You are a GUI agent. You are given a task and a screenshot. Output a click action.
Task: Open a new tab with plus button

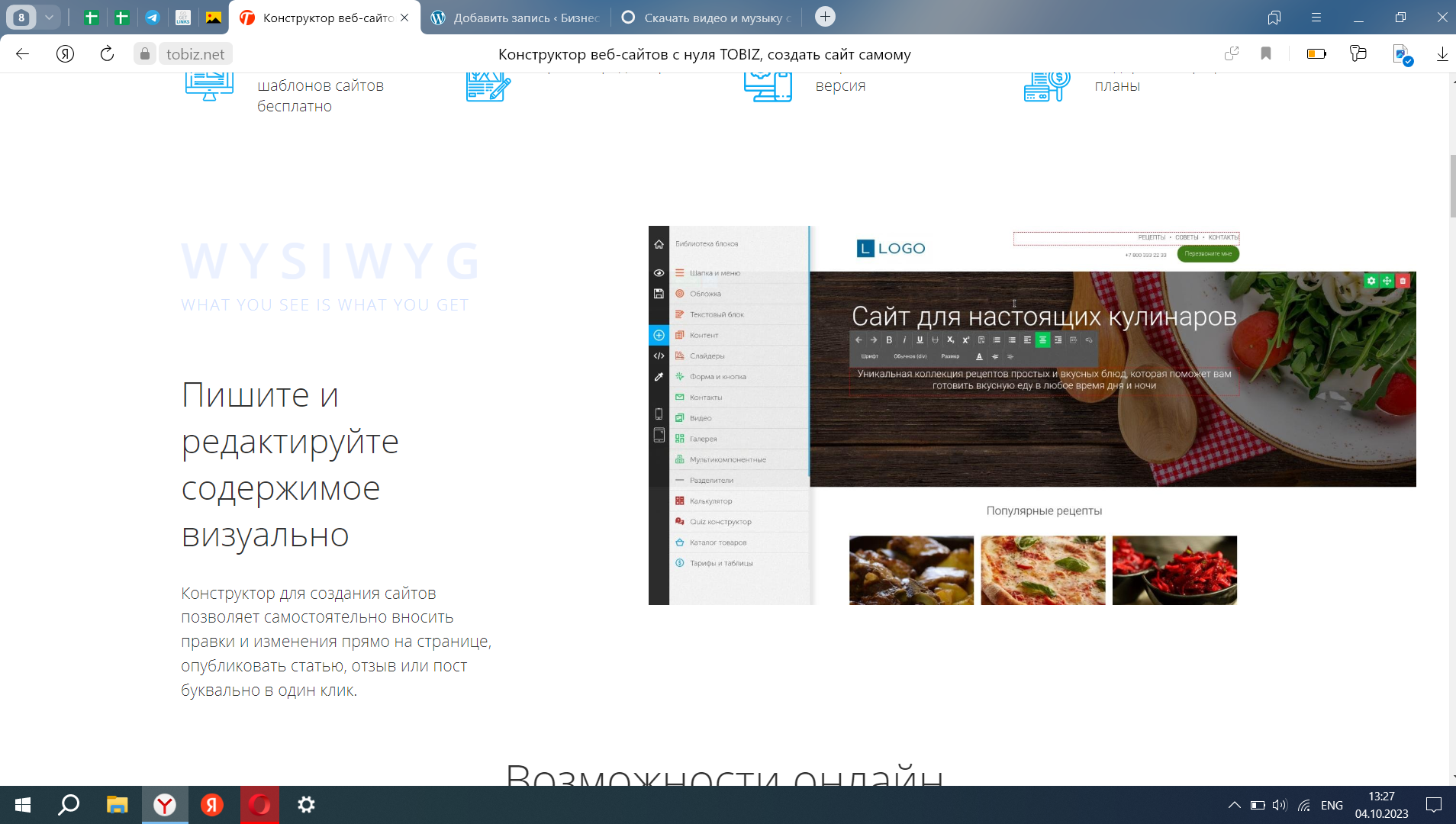coord(825,17)
